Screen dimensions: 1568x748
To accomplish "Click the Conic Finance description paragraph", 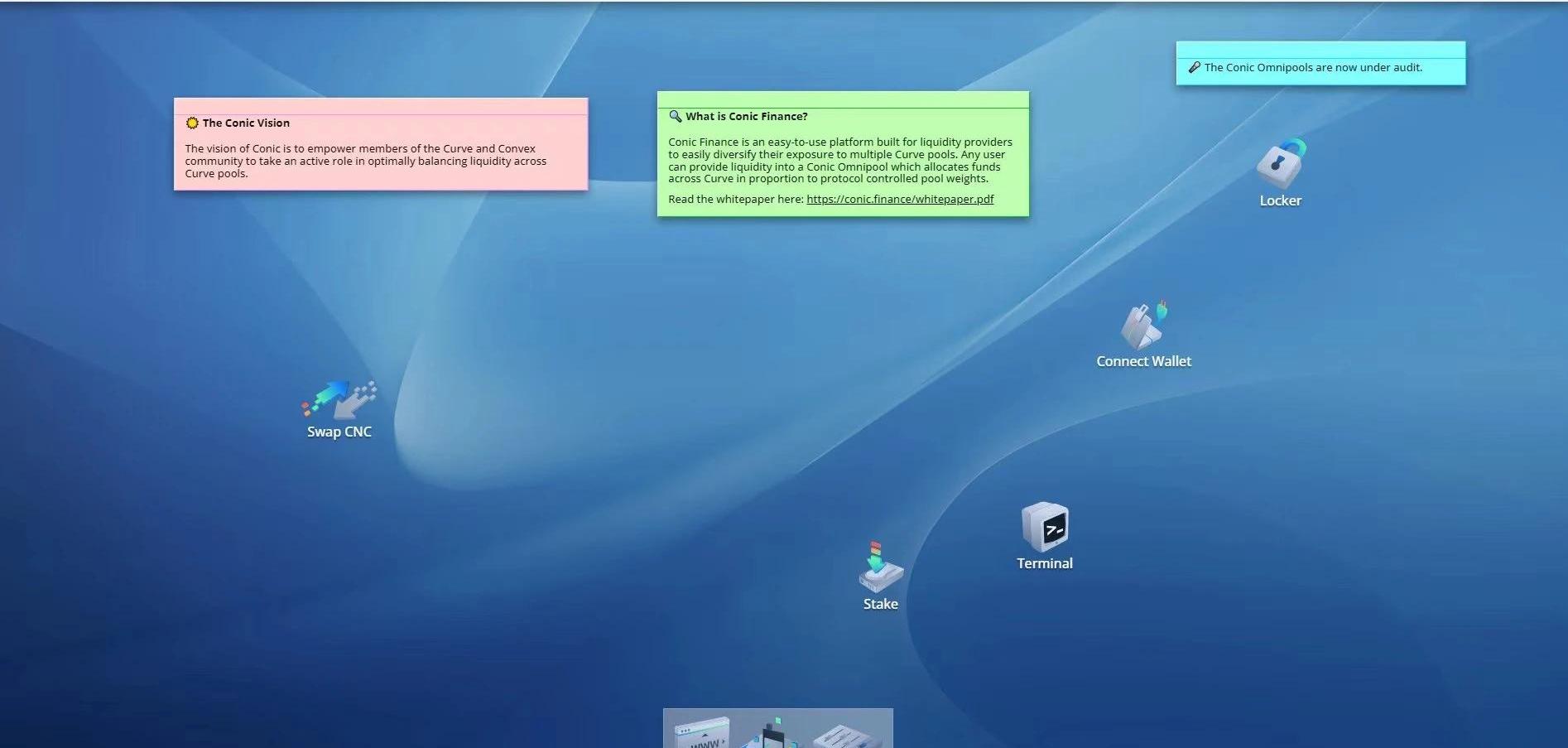I will 840,160.
